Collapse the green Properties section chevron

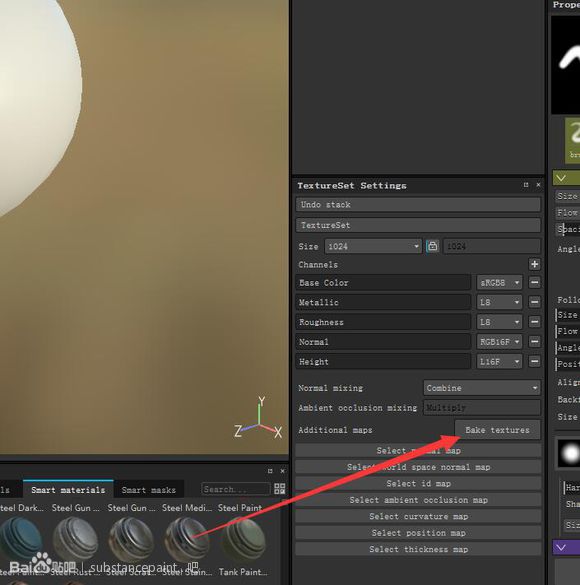[561, 178]
